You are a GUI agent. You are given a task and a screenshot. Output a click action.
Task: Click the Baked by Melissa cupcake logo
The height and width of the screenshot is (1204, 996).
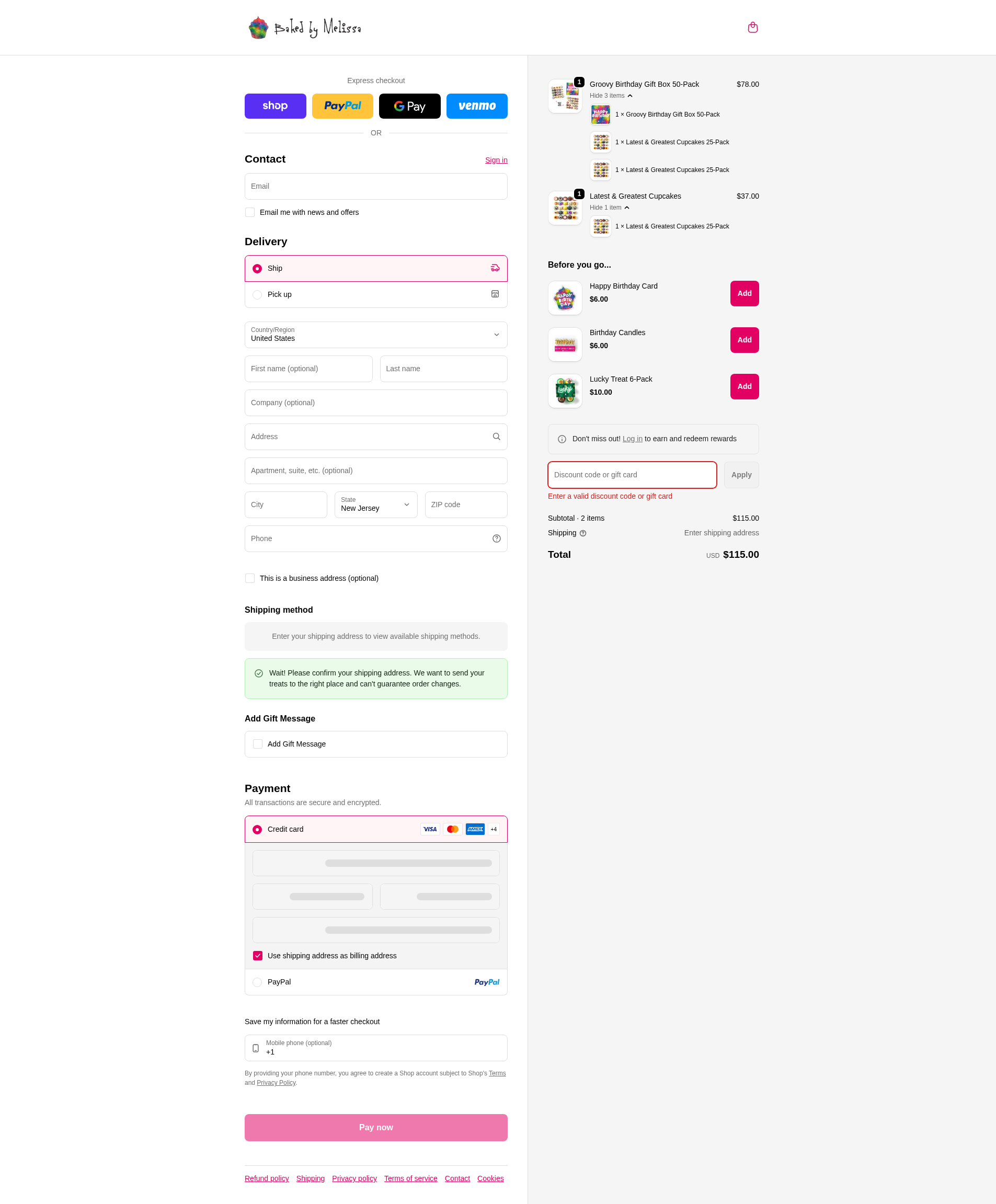(304, 28)
